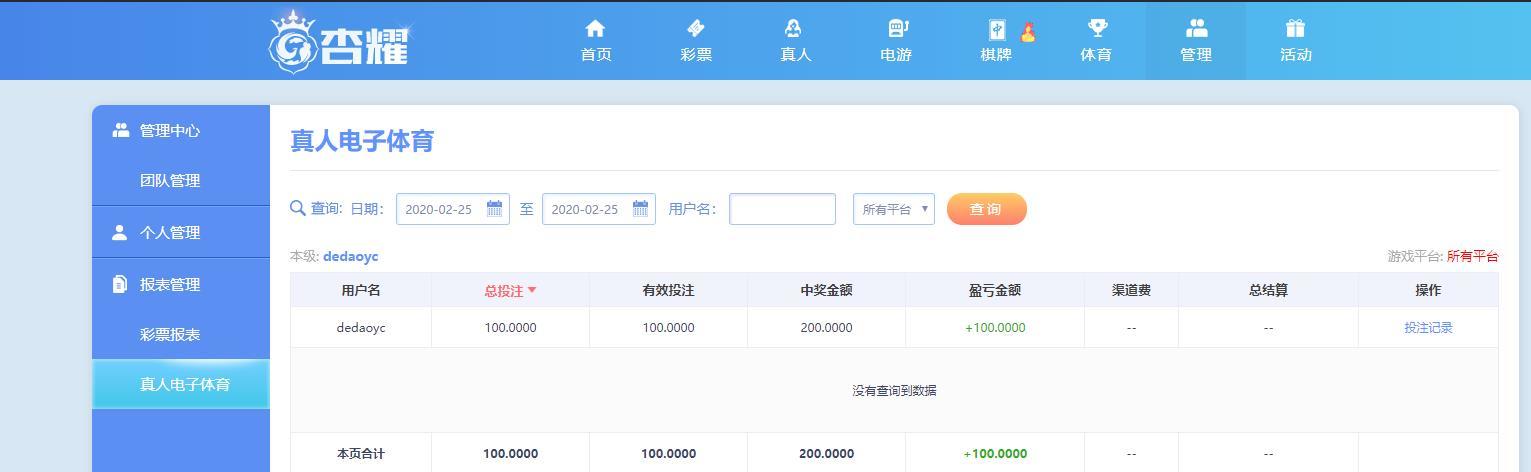Expand the 所有平台 platform dropdown
Viewport: 1531px width, 472px height.
(893, 209)
